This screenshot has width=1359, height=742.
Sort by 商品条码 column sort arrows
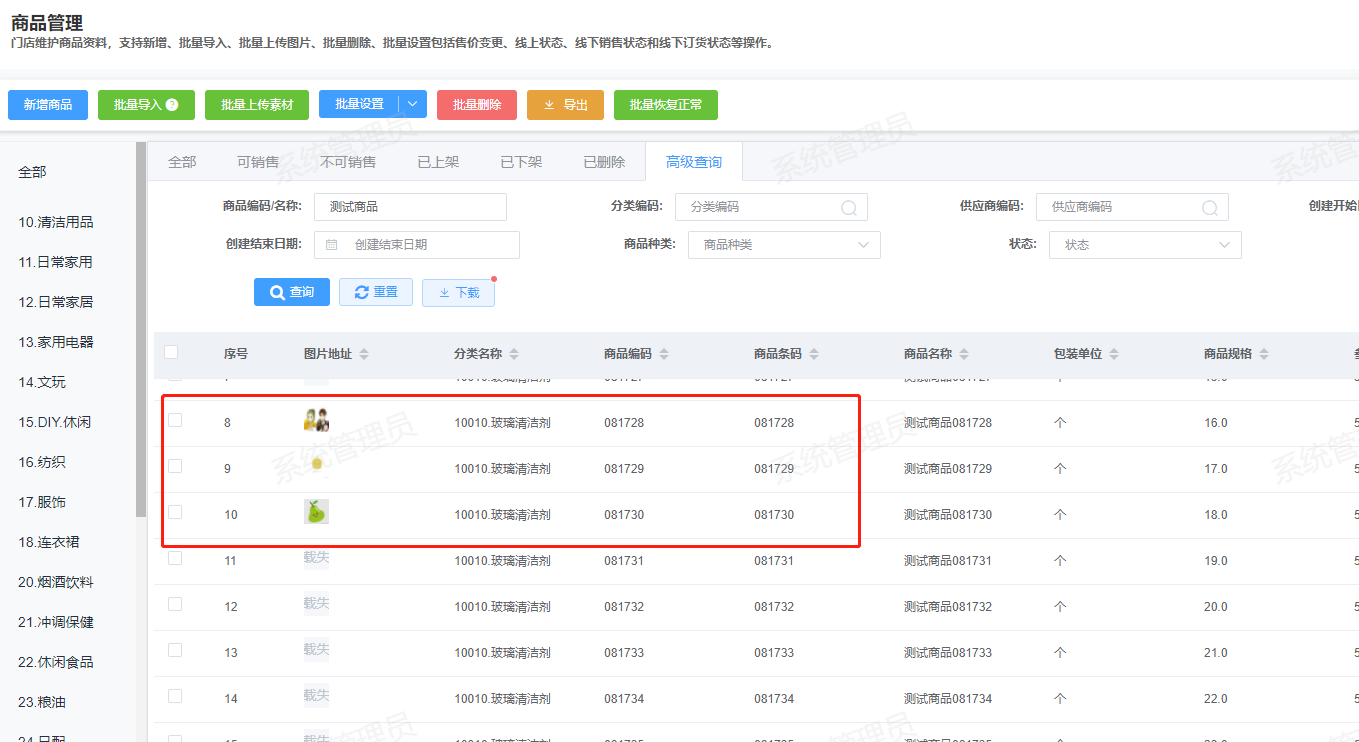813,354
